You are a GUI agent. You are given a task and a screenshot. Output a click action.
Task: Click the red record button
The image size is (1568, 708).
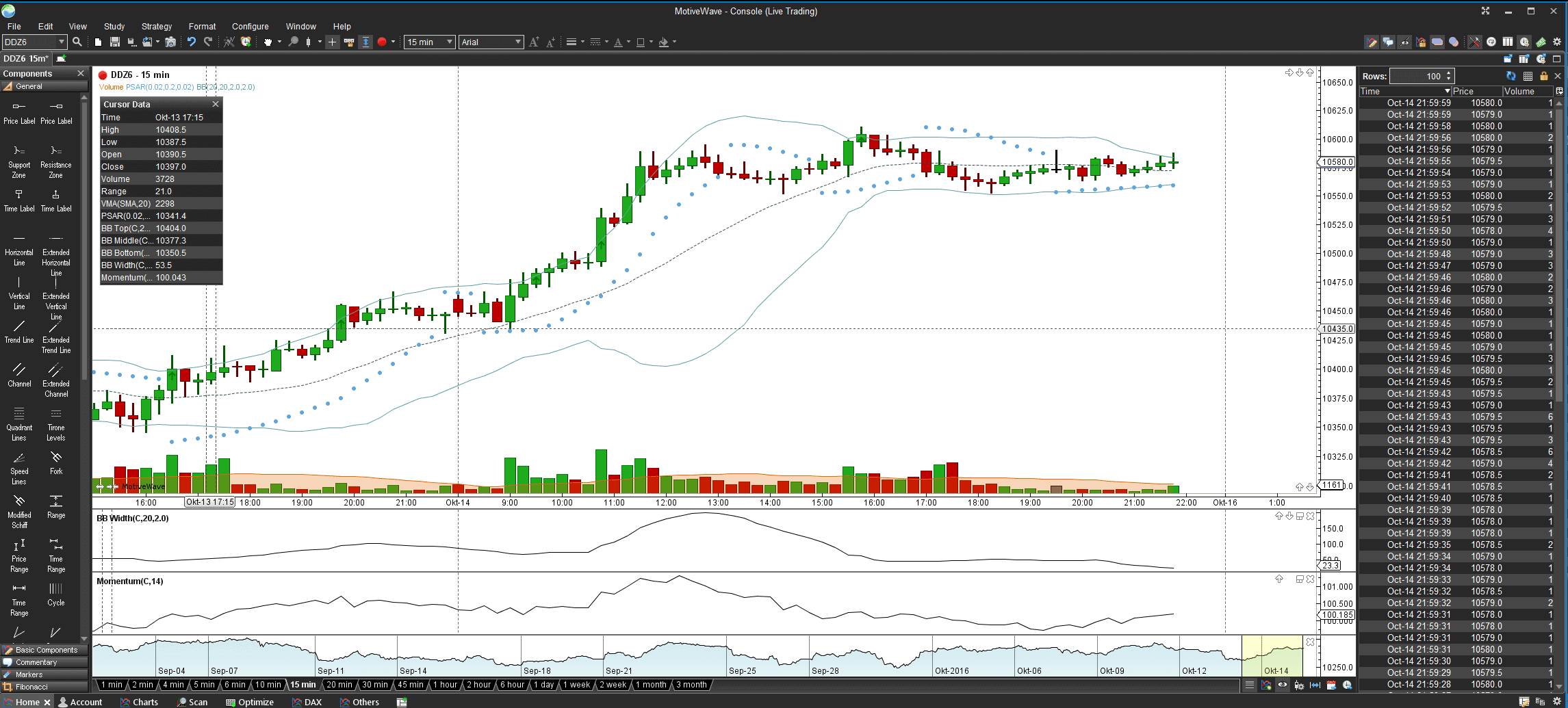click(382, 42)
